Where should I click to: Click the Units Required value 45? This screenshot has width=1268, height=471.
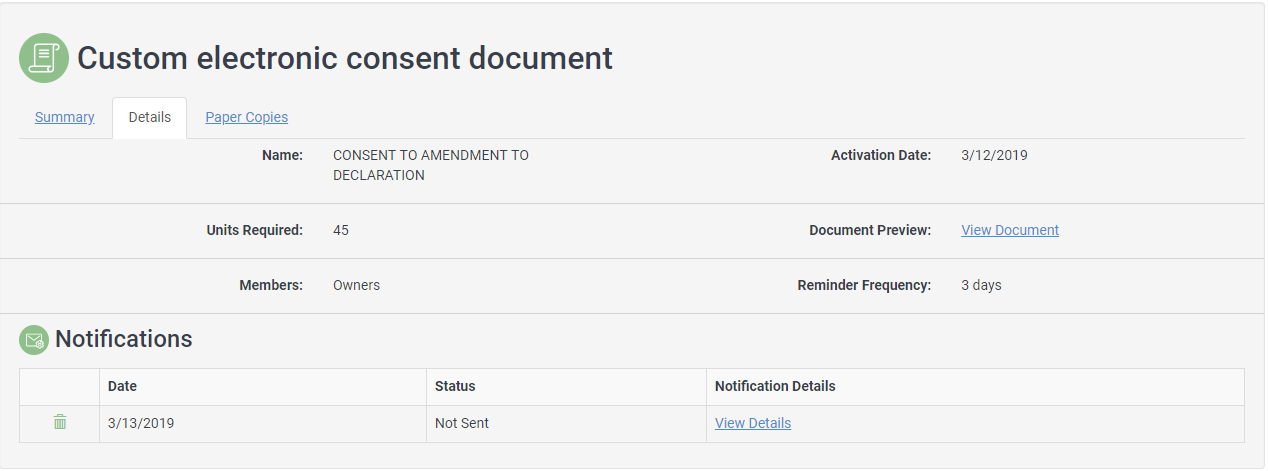click(x=341, y=230)
